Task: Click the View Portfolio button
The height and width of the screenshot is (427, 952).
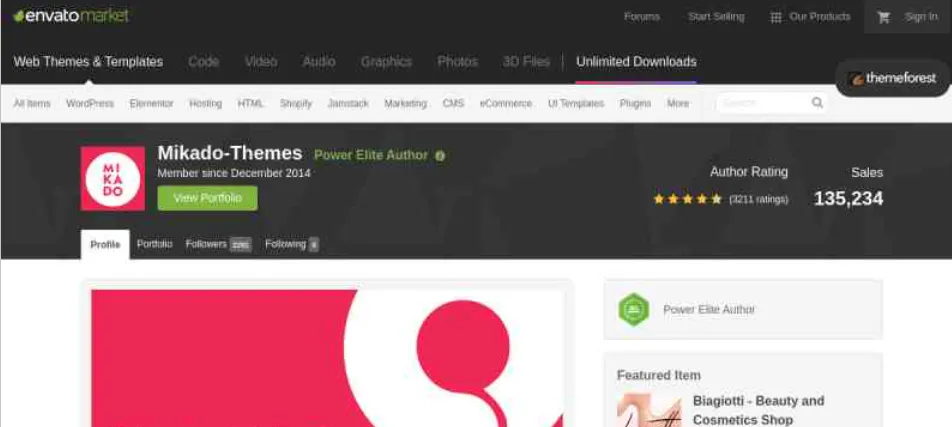Action: [208, 198]
